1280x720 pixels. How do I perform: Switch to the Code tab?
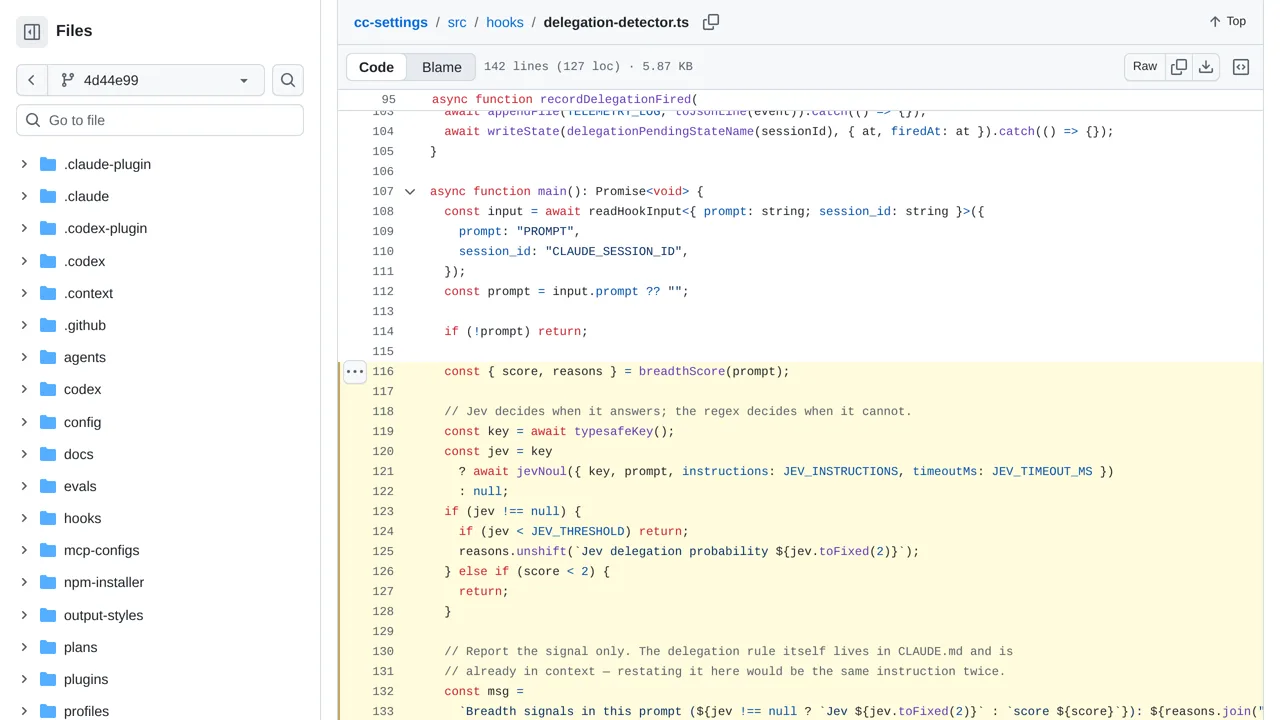377,67
